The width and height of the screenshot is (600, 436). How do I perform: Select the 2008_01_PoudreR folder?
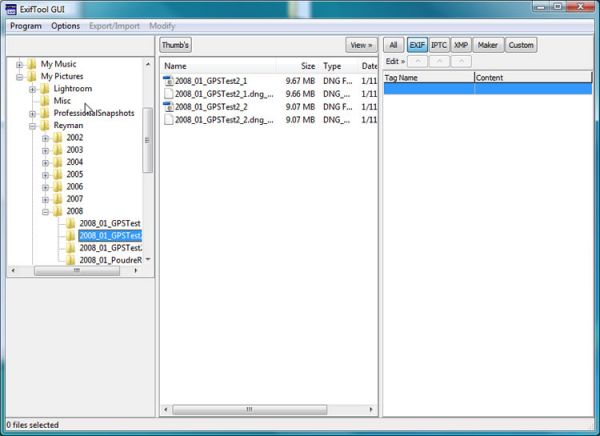point(111,260)
